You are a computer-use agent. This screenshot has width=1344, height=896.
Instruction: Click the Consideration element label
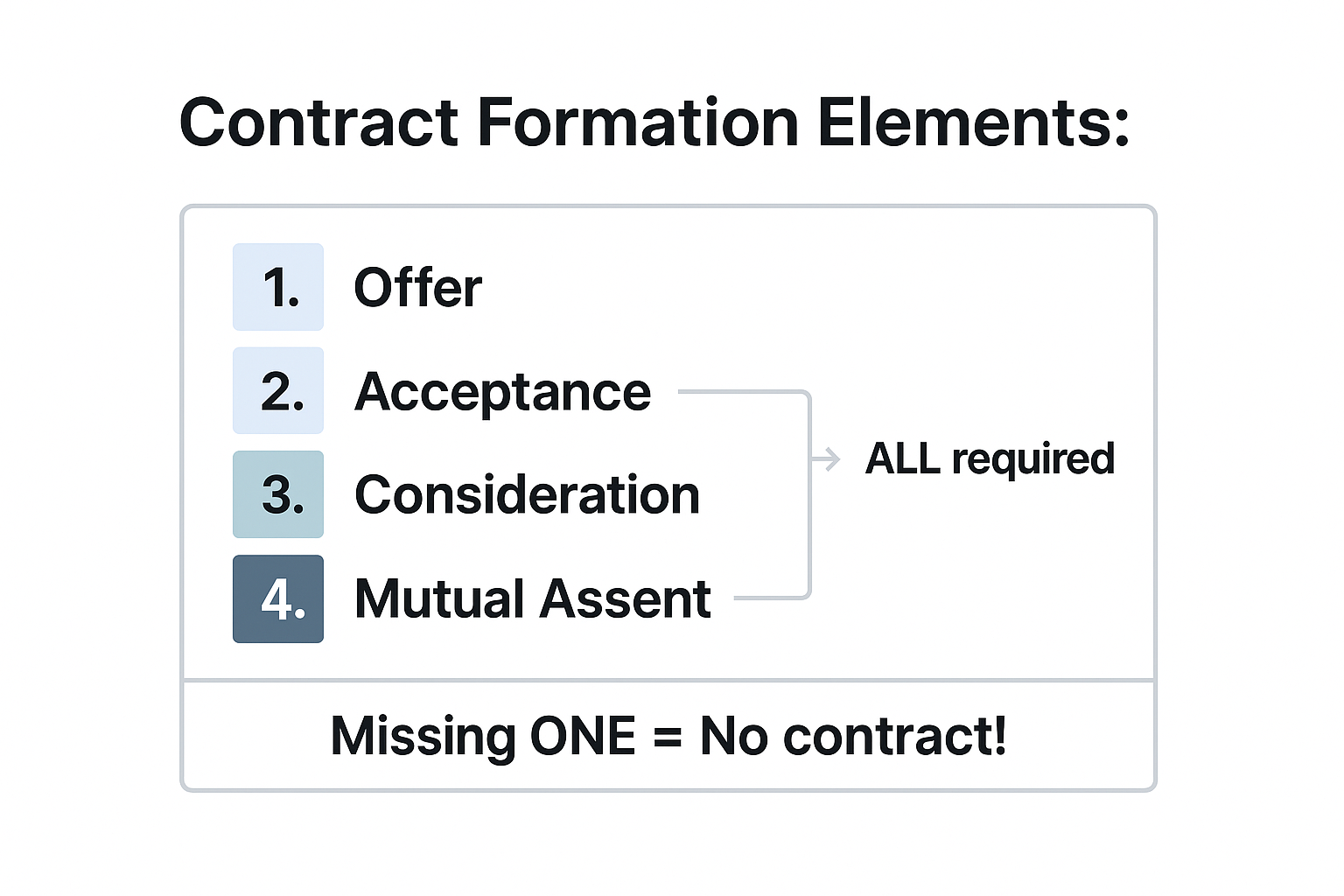coord(527,495)
